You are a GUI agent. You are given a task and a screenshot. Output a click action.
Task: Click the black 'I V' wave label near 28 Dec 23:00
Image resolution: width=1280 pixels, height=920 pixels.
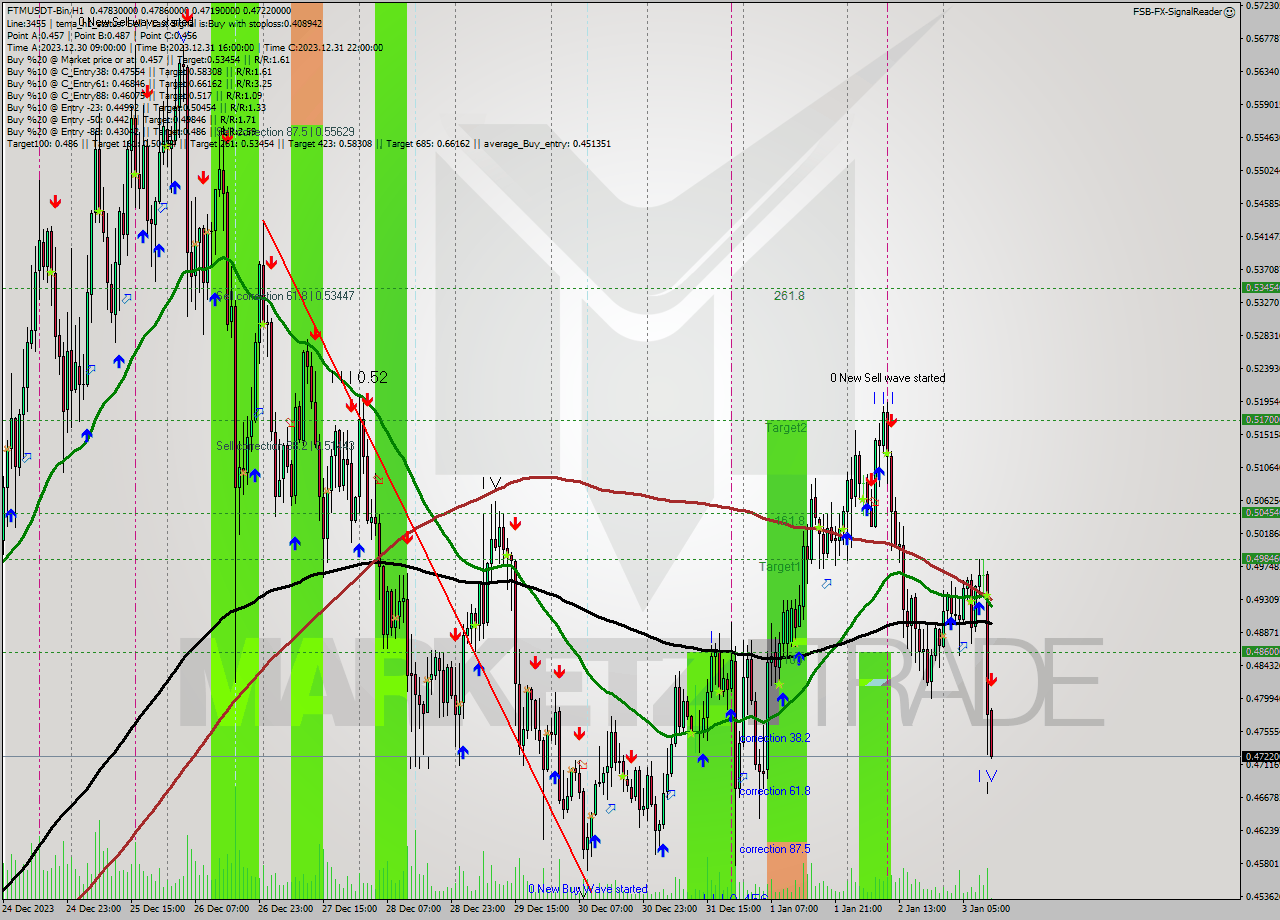tap(490, 484)
